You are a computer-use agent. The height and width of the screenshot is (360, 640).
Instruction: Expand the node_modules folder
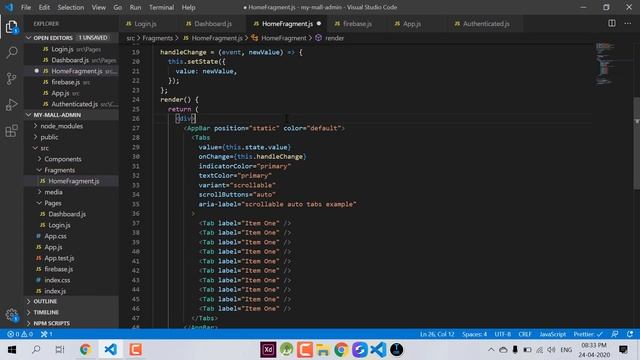[x=36, y=126]
